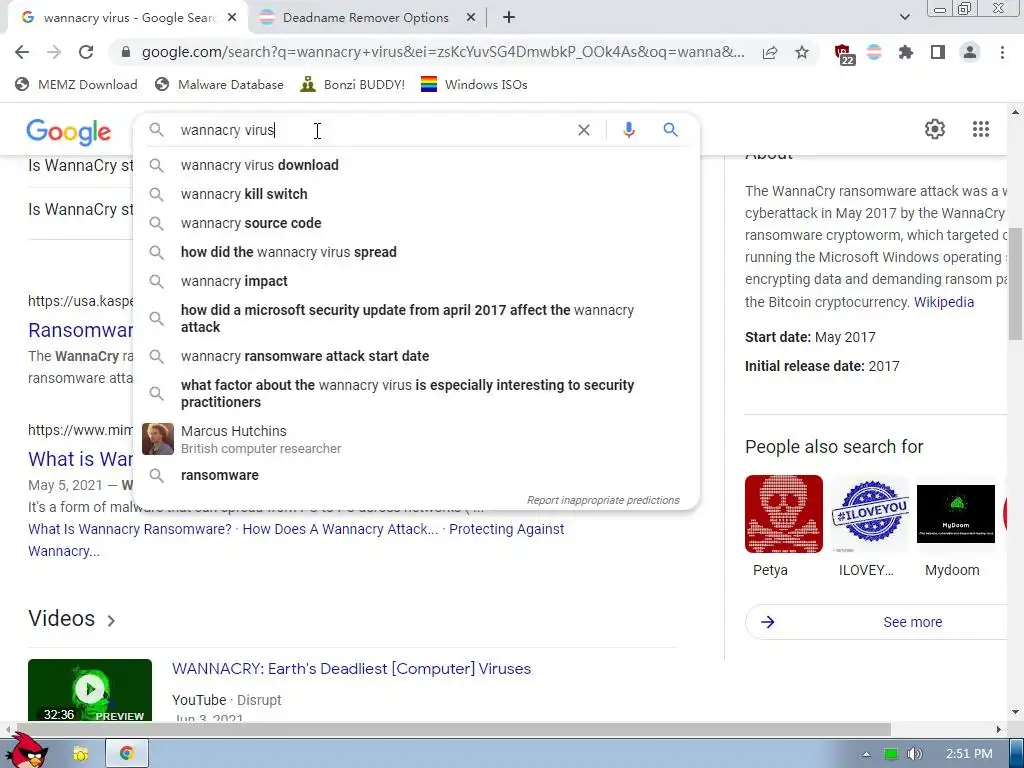Open Google apps grid
Screen dimensions: 1024x768
pyautogui.click(x=981, y=129)
